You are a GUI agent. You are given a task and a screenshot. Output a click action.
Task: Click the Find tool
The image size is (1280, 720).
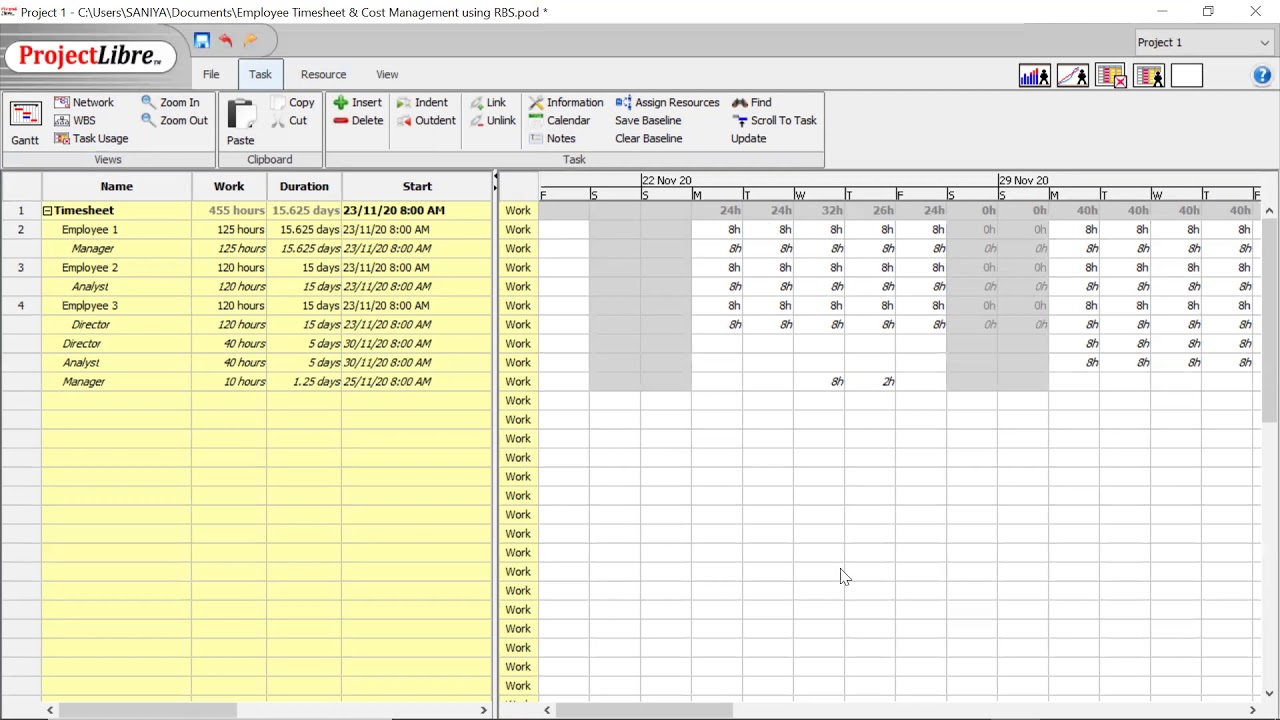pyautogui.click(x=752, y=102)
